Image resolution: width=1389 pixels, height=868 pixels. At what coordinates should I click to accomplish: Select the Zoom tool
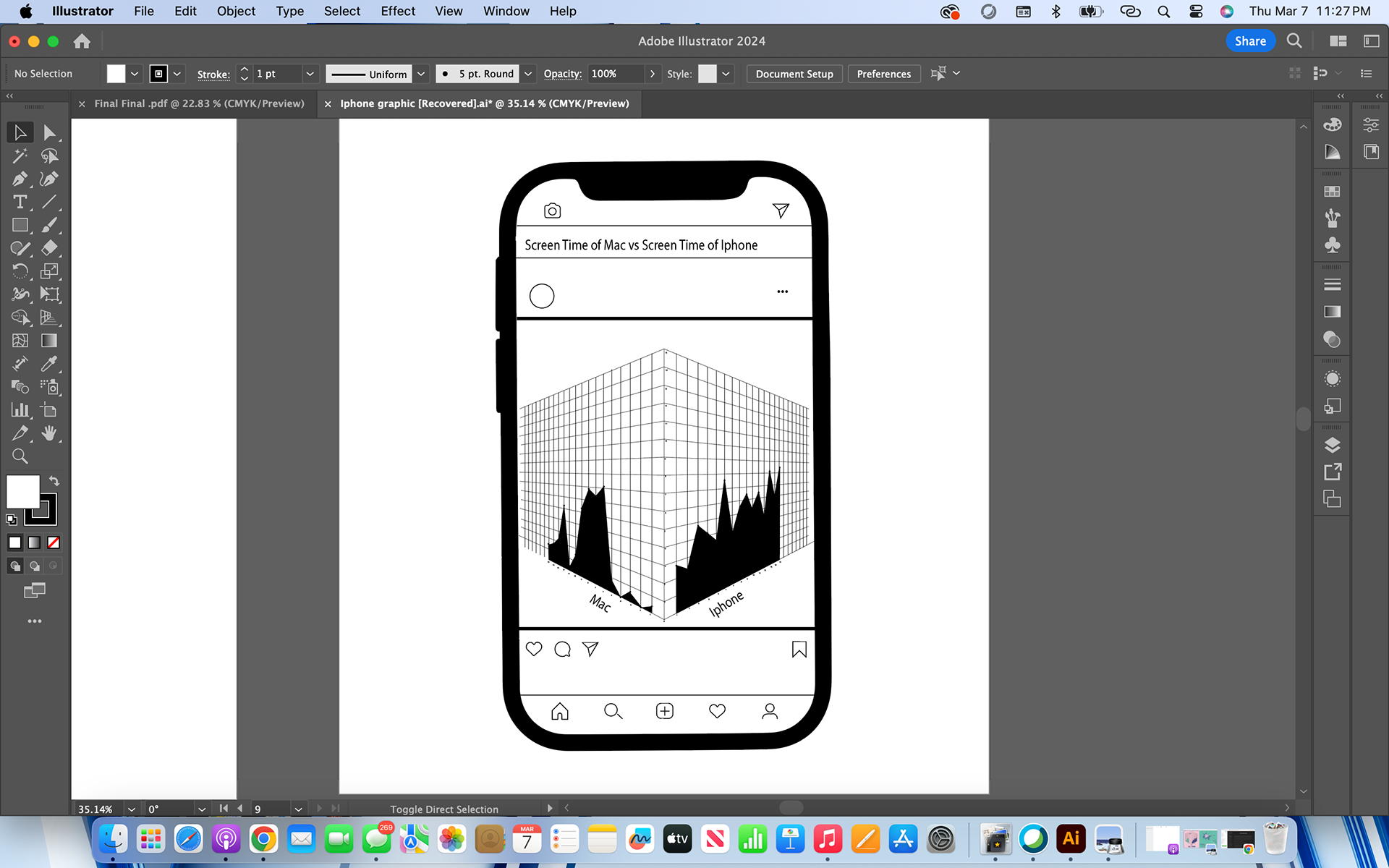[20, 456]
